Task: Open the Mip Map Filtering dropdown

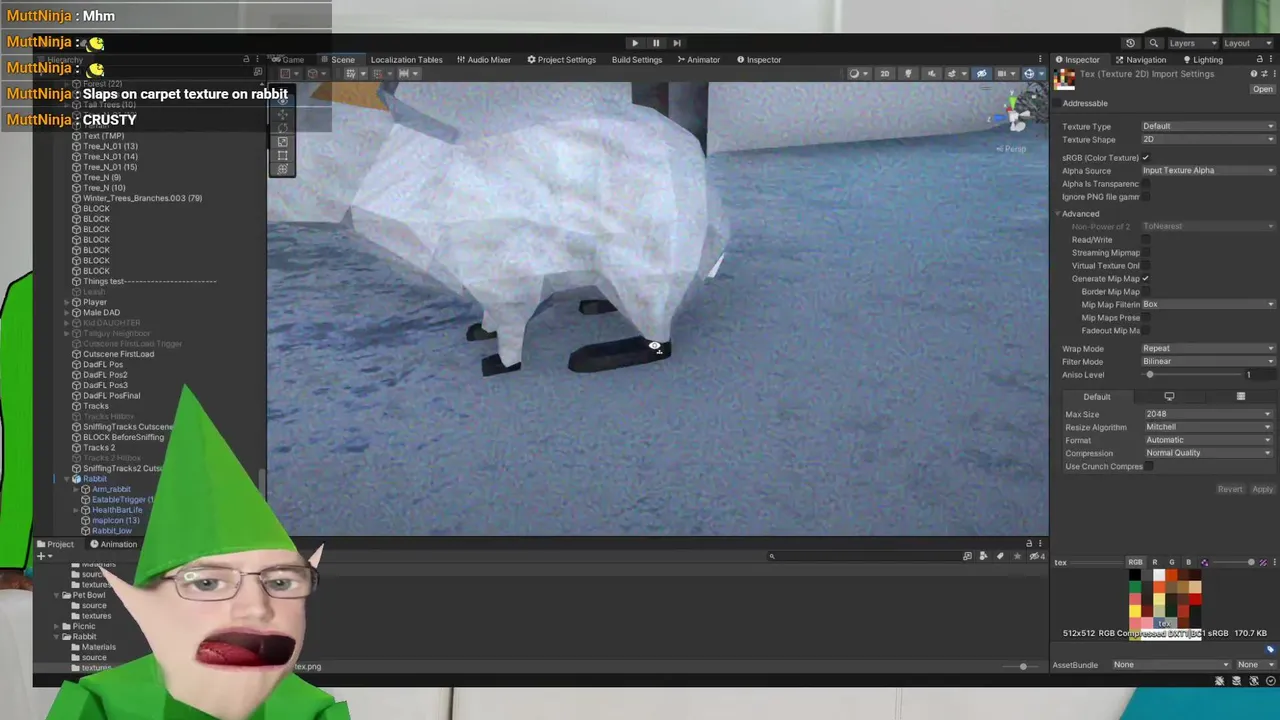Action: [x=1208, y=305]
